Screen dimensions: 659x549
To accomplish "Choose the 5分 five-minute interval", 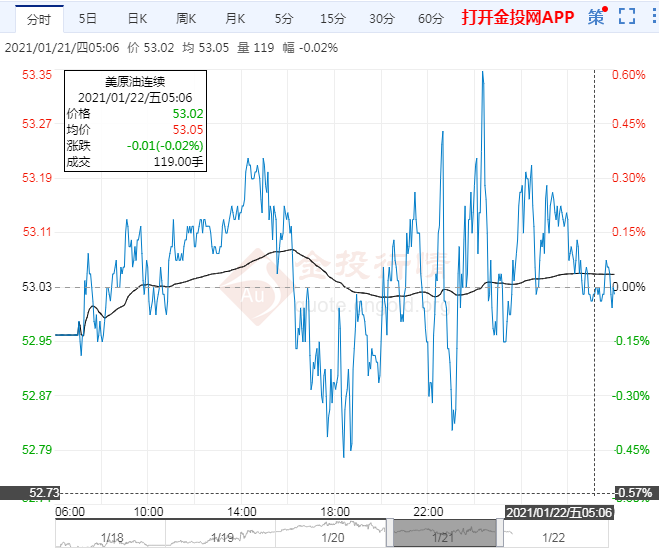I will (284, 18).
